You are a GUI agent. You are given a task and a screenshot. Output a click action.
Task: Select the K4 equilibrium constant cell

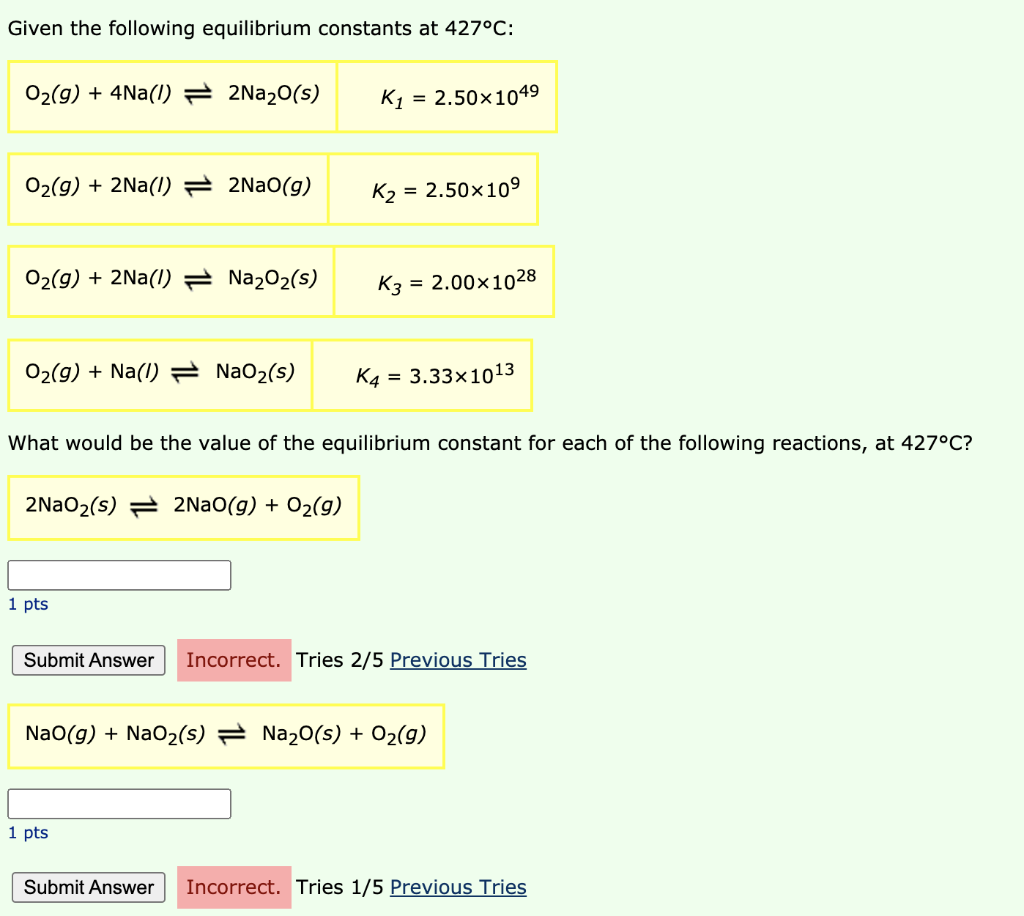coord(423,375)
